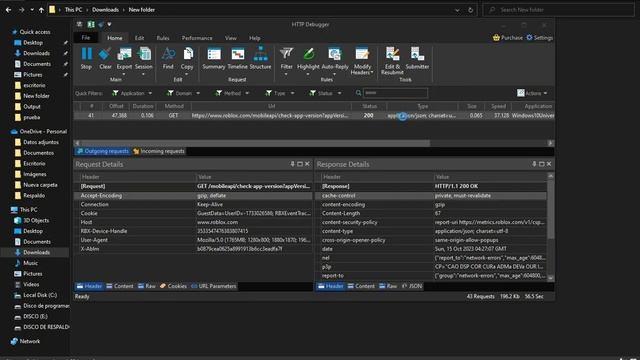This screenshot has width=640, height=360.
Task: Sort request grid by Duration column
Action: (143, 106)
